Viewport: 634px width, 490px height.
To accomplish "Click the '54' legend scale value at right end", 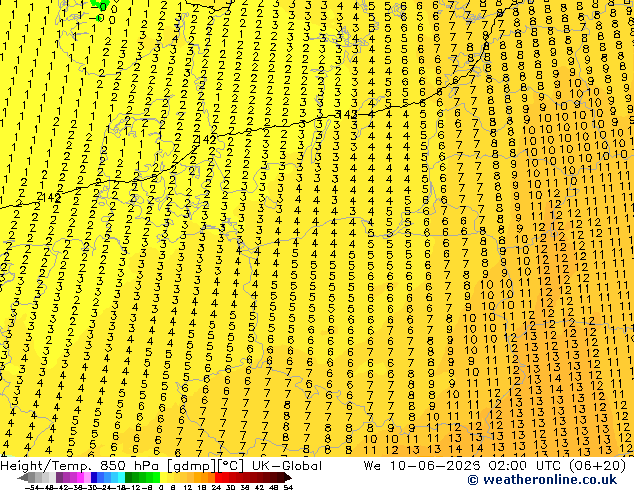I will click(288, 487).
